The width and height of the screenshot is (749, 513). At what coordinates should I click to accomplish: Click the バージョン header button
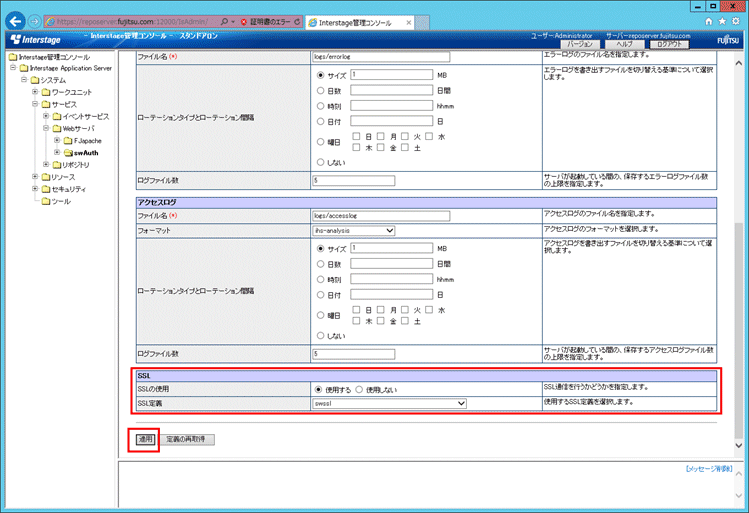[x=580, y=44]
